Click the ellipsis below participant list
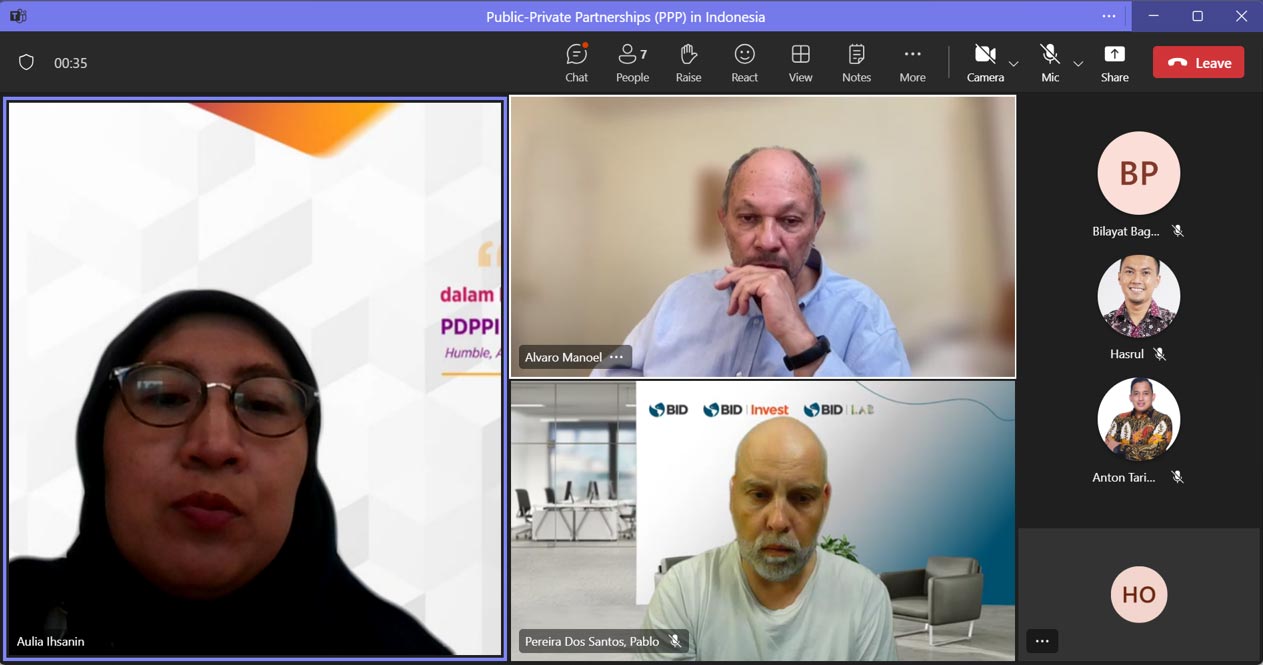The height and width of the screenshot is (665, 1263). 1042,641
